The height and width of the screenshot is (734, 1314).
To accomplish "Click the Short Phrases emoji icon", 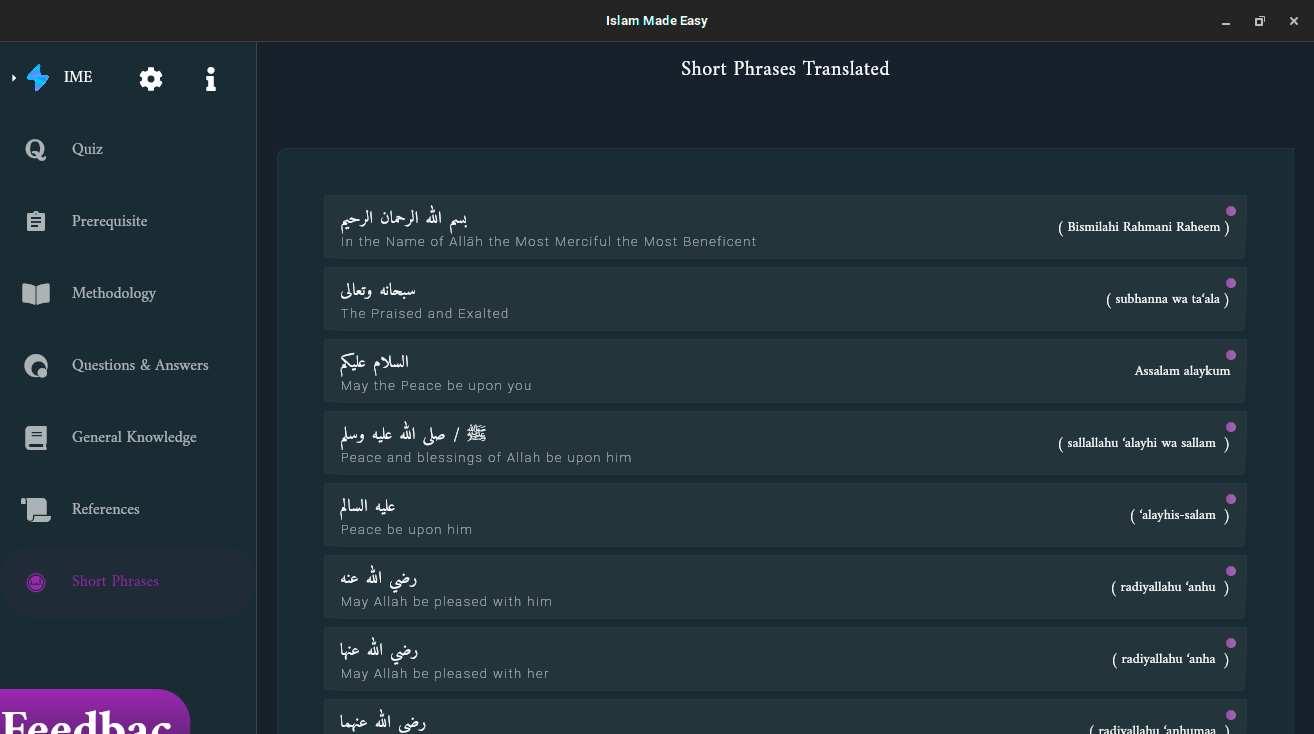I will (x=35, y=581).
